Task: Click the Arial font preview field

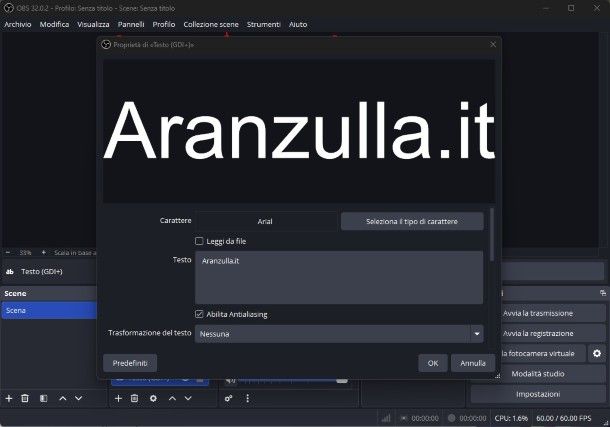Action: (x=266, y=221)
